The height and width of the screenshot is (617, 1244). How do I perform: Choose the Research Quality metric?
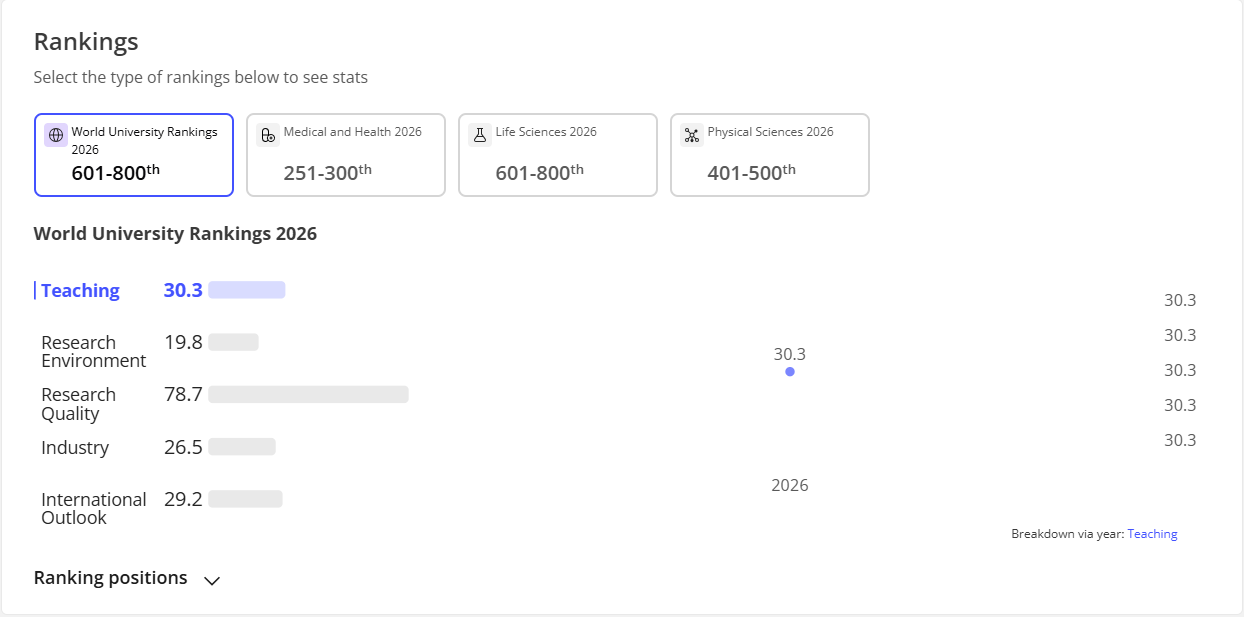[x=78, y=404]
